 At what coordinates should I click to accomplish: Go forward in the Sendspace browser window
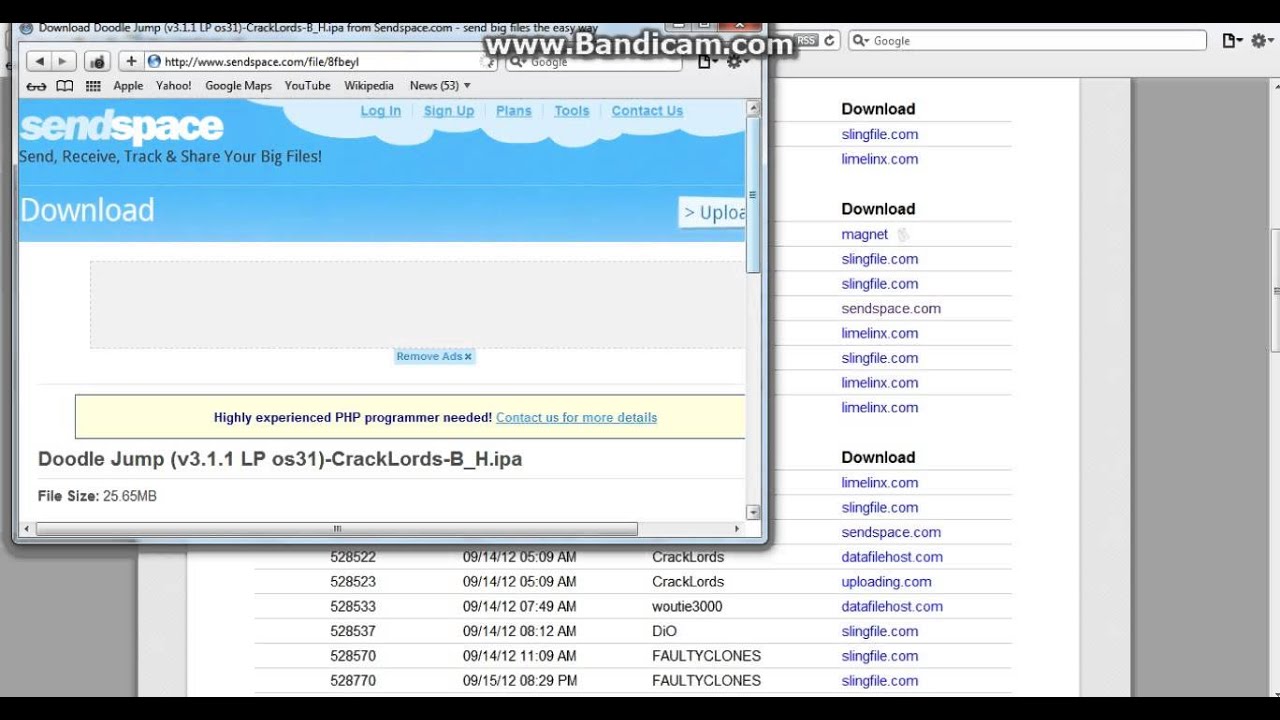63,61
